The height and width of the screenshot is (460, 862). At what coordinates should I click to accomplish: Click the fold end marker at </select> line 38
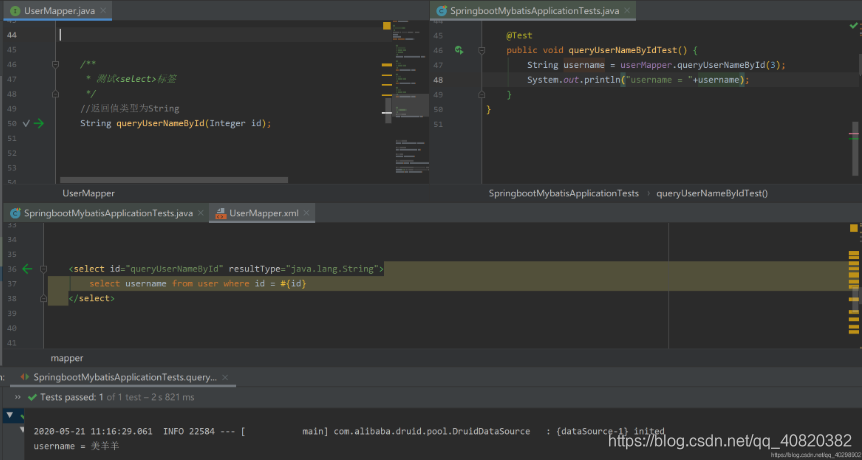(43, 298)
